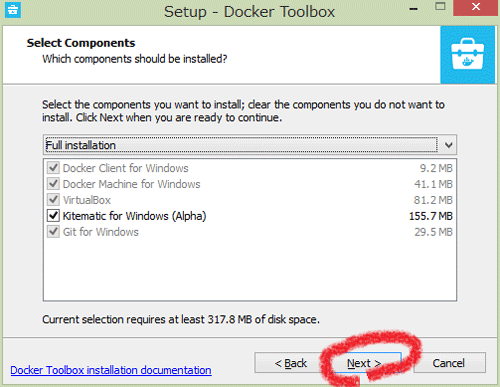Open the installation type combo box
Viewport: 500px width, 387px height.
point(250,145)
